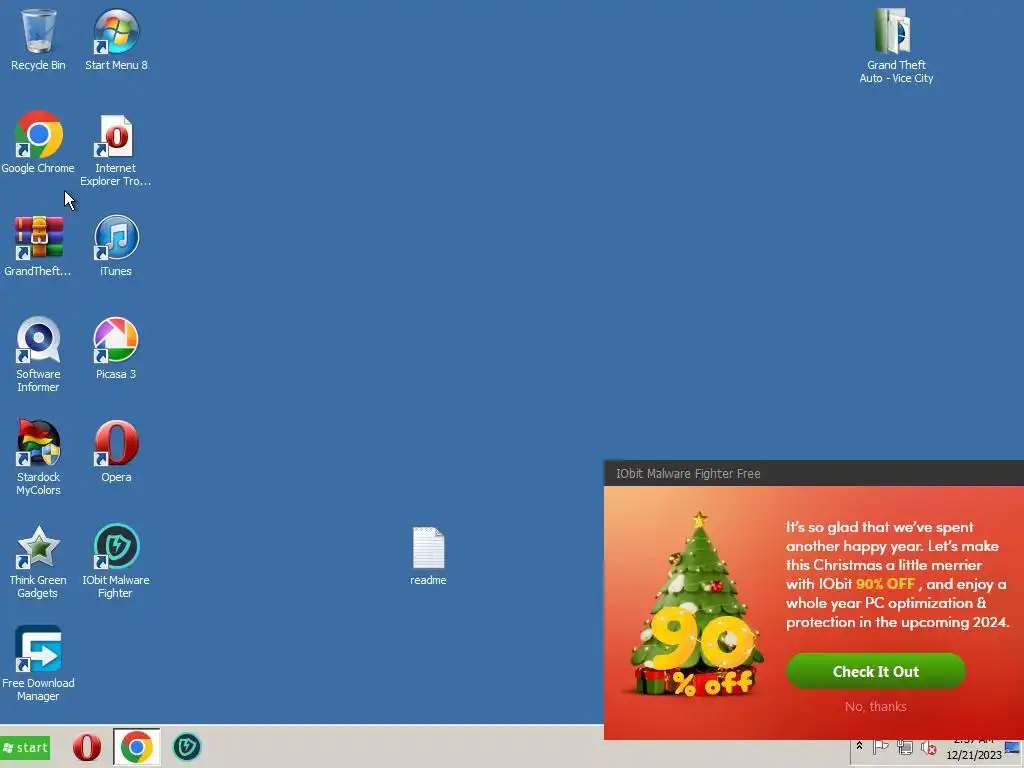The image size is (1024, 768).
Task: Select the GrandTheft... WinRAR archive icon
Action: click(x=38, y=246)
